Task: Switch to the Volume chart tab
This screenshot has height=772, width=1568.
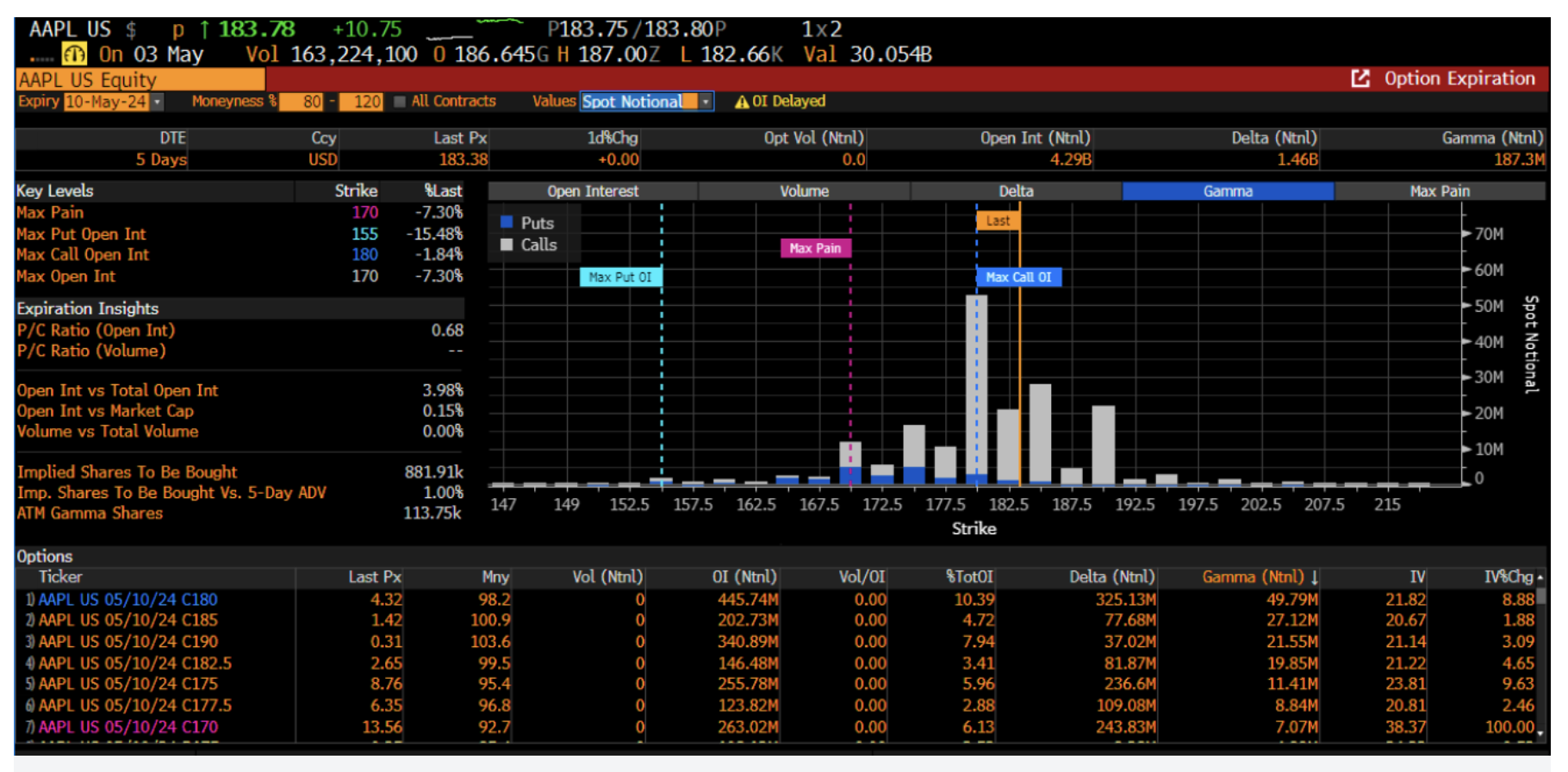Action: 804,191
